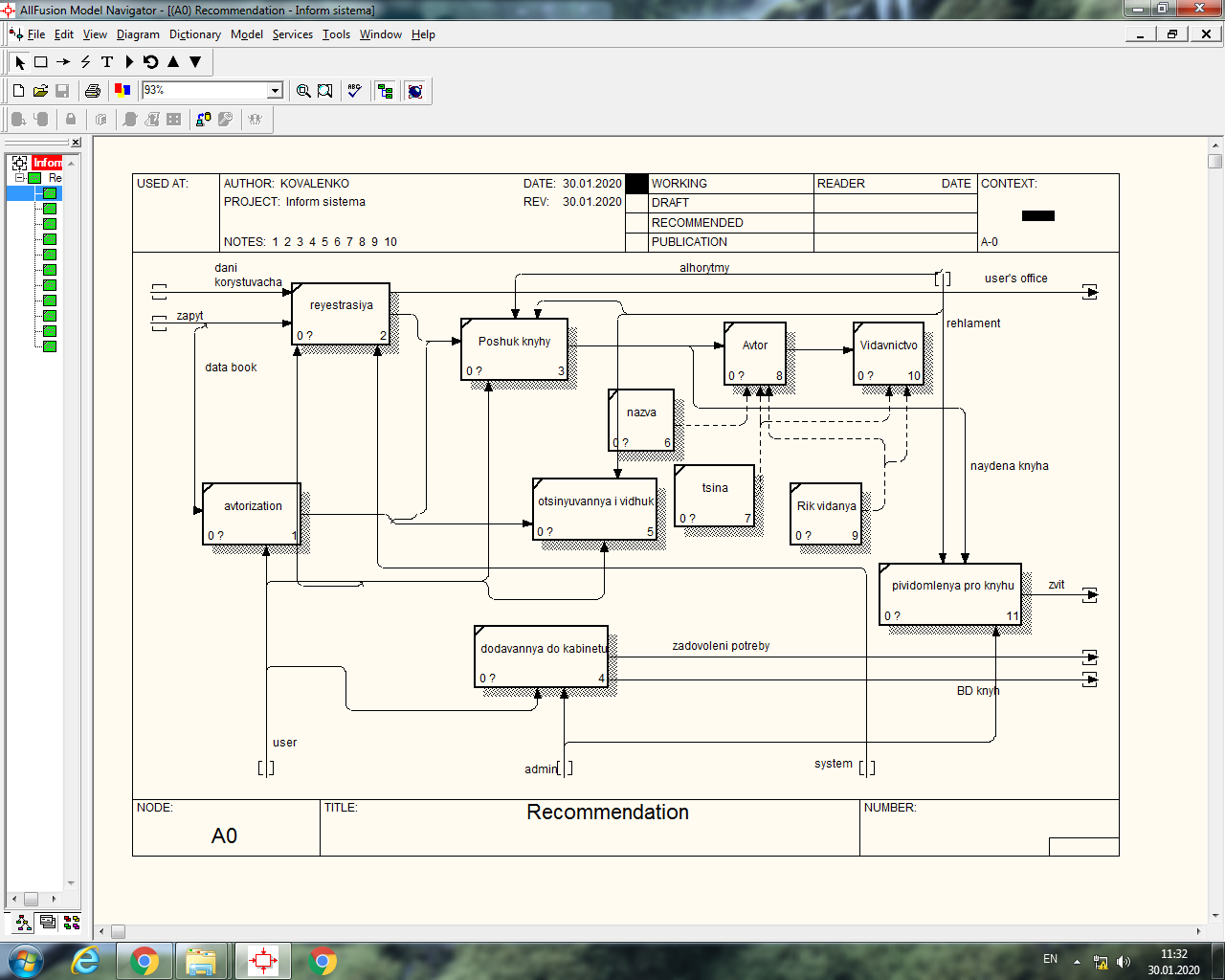Select the Infom root tree item
This screenshot has width=1225, height=980.
tap(47, 163)
